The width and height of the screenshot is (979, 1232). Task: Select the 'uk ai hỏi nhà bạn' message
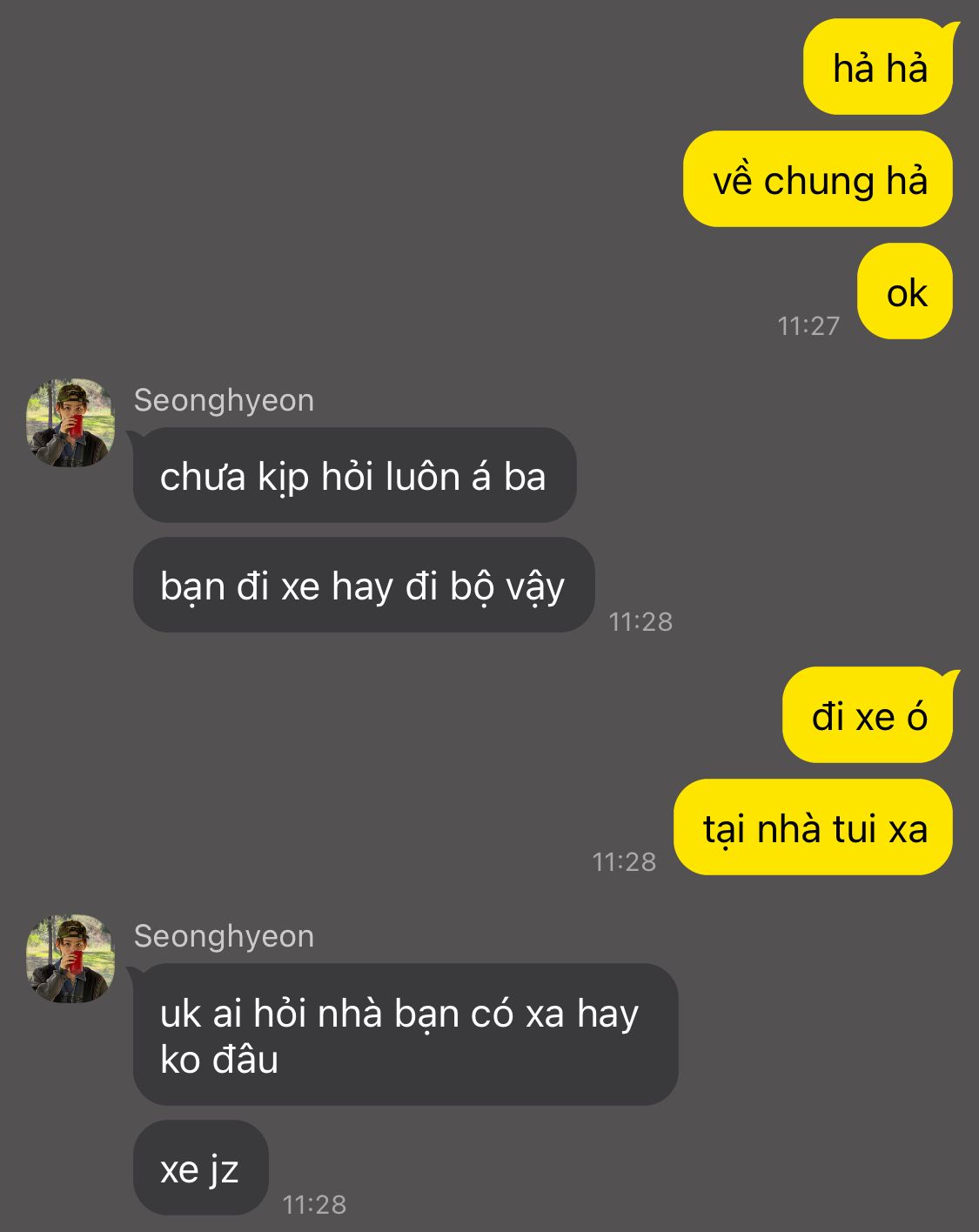tap(406, 1034)
